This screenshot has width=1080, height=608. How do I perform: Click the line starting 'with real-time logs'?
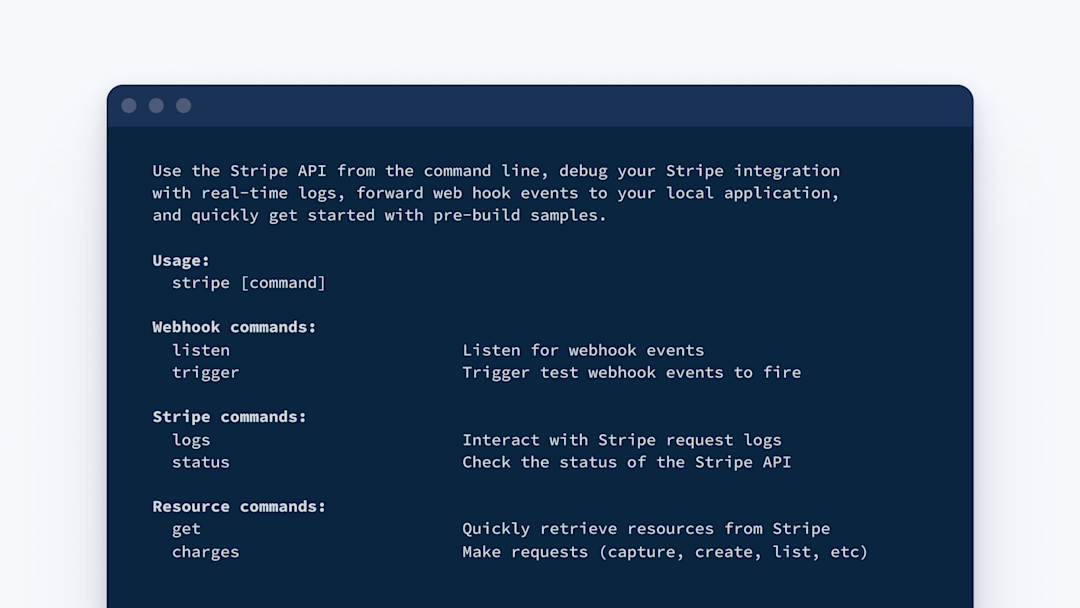pyautogui.click(x=496, y=193)
